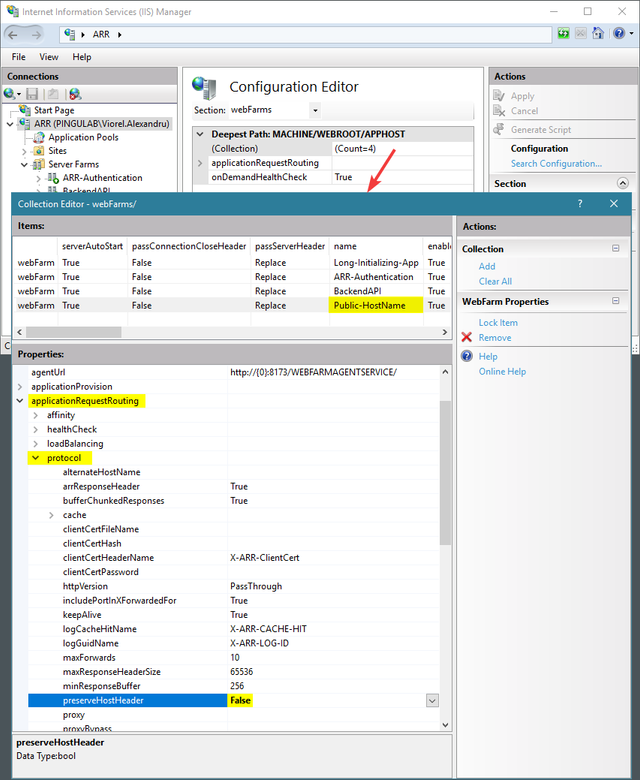Click the Generate Script icon
640x780 pixels.
point(499,129)
